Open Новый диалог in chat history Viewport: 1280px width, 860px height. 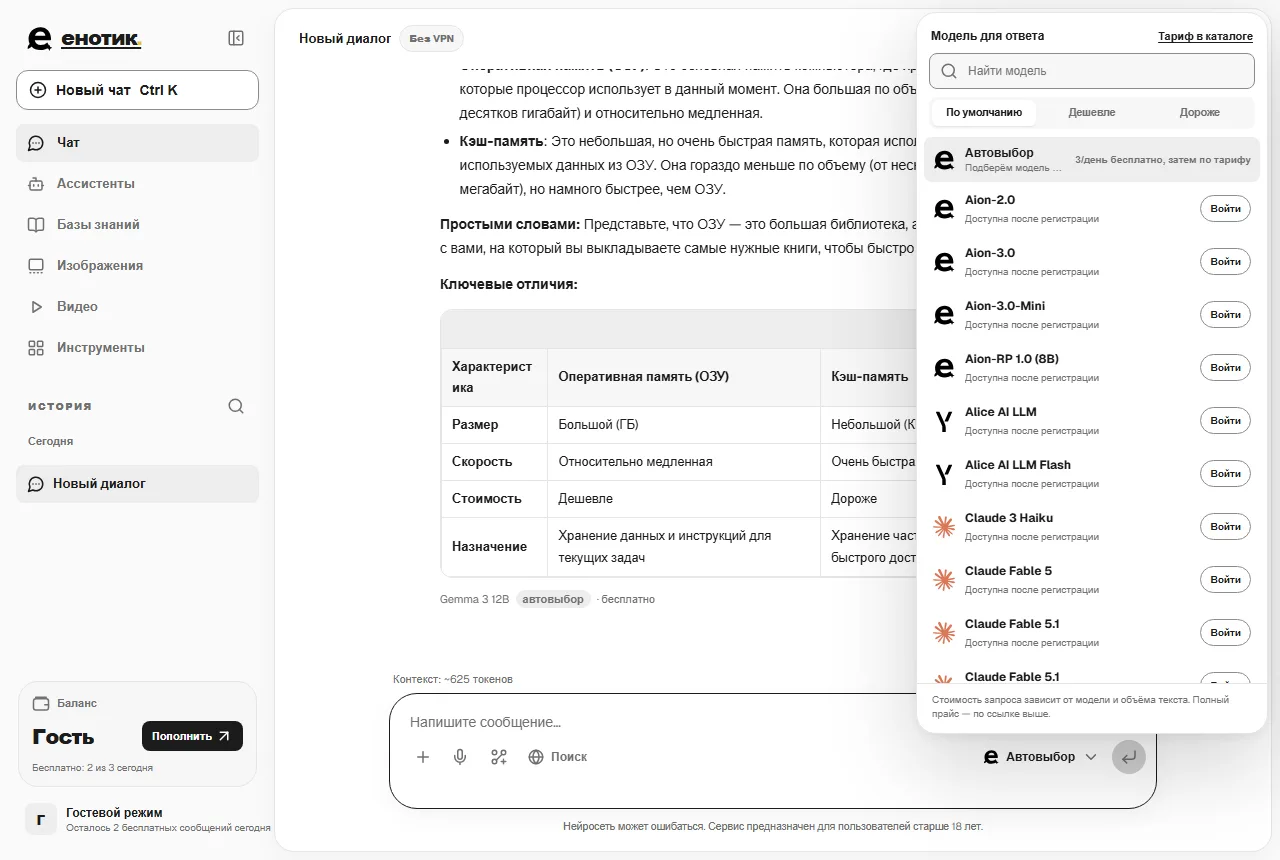(x=137, y=484)
